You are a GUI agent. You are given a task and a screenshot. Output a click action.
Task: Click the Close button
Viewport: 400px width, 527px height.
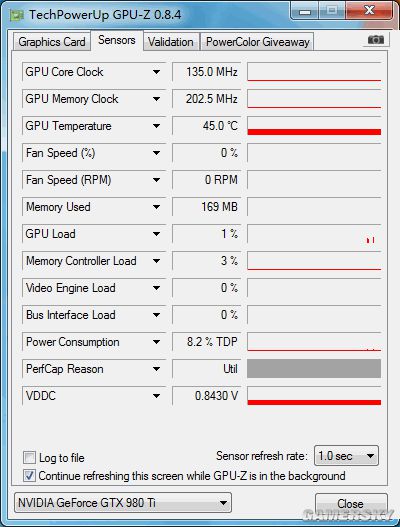(x=351, y=503)
